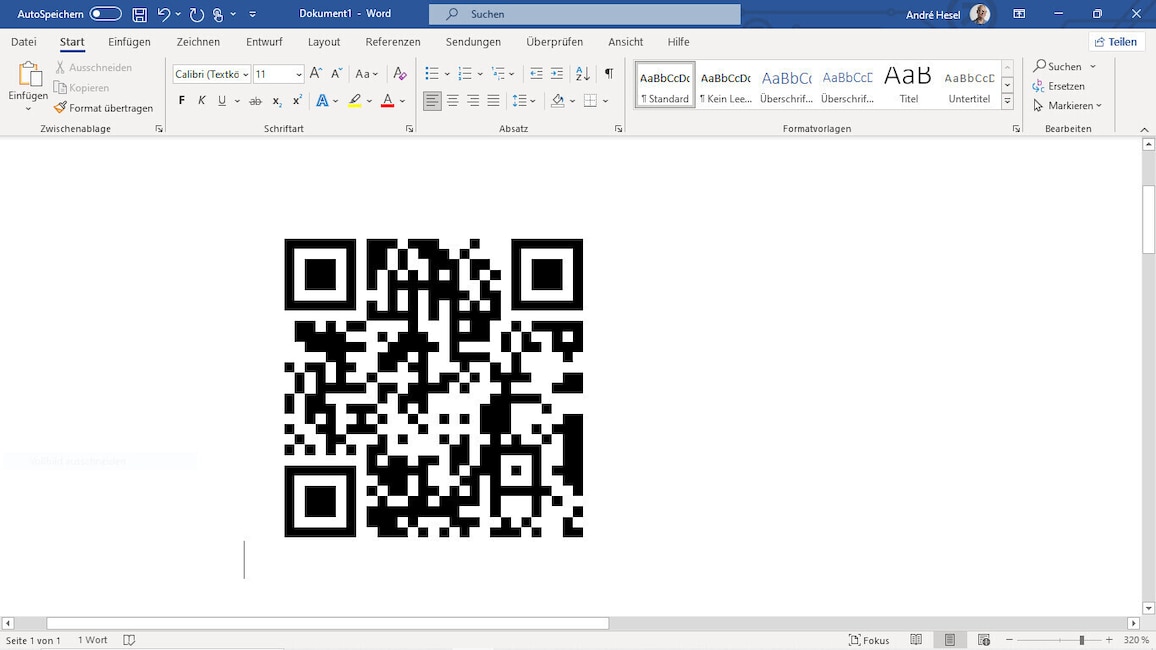Align text left
The image size is (1156, 650).
click(x=432, y=100)
